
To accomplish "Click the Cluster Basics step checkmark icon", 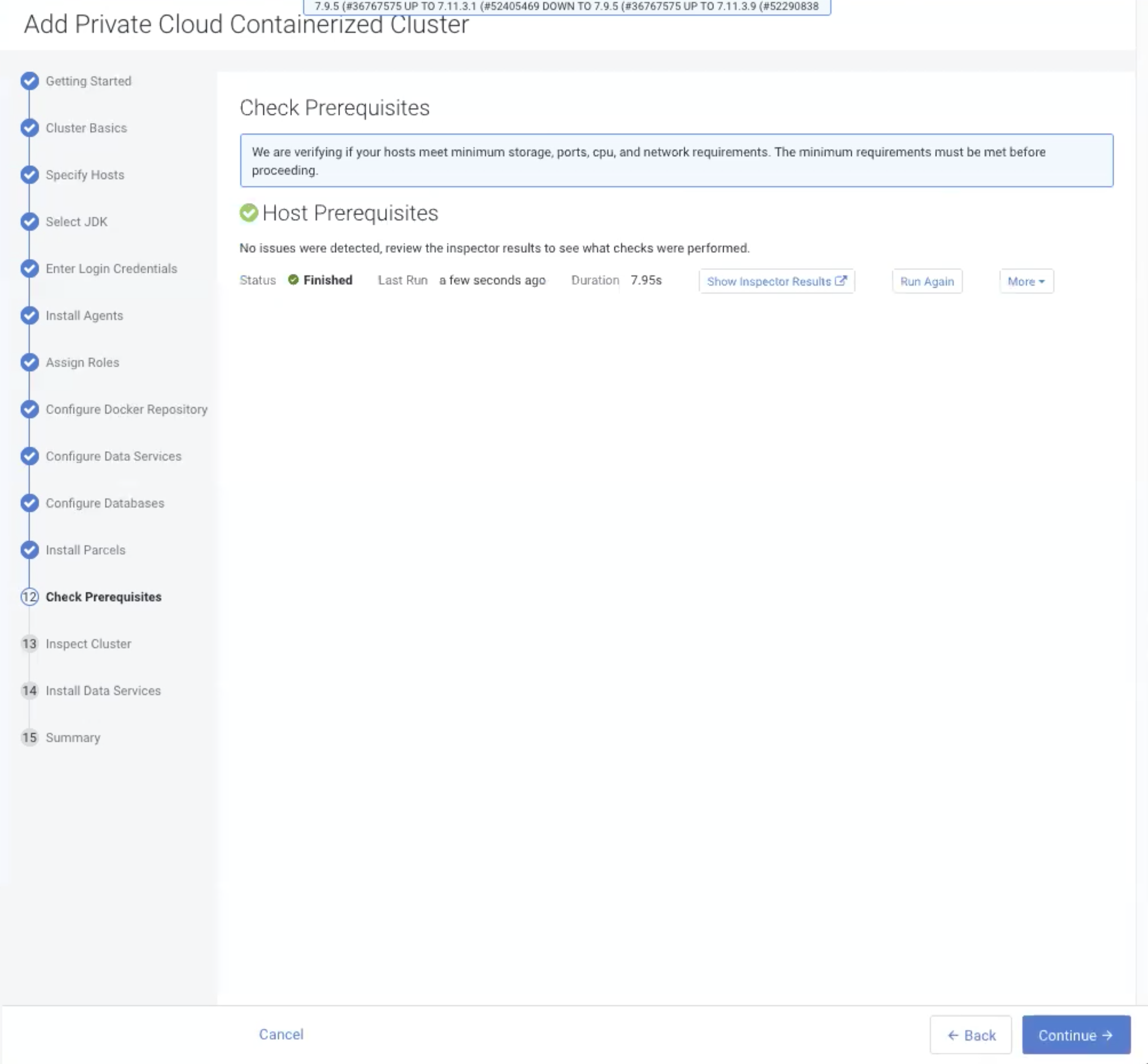I will pos(30,128).
